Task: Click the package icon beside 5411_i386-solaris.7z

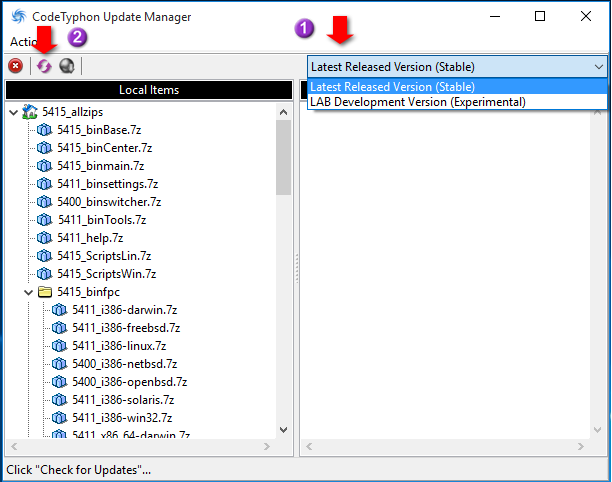Action: click(x=59, y=400)
